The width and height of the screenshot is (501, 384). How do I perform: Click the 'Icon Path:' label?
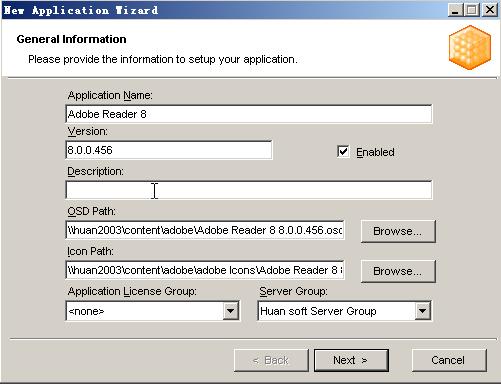click(90, 251)
